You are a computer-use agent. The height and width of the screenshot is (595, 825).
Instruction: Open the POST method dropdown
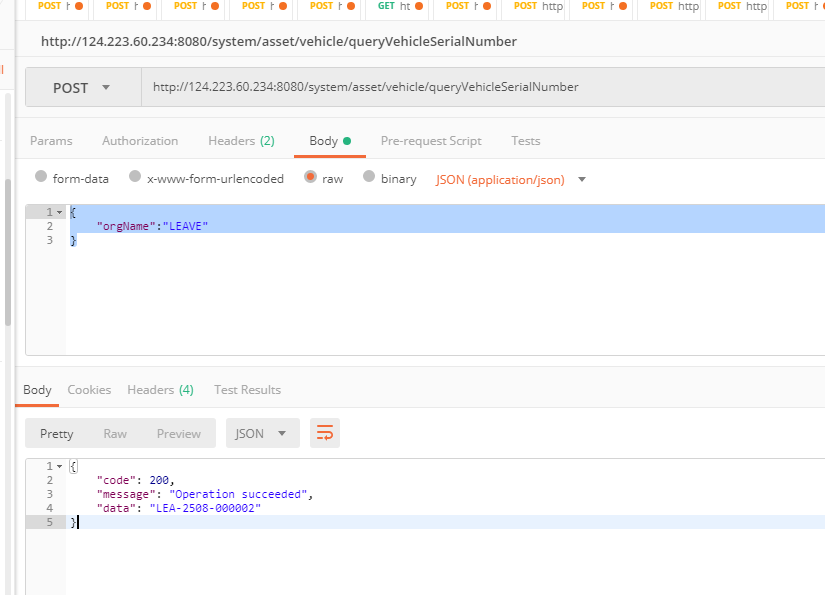tap(82, 88)
